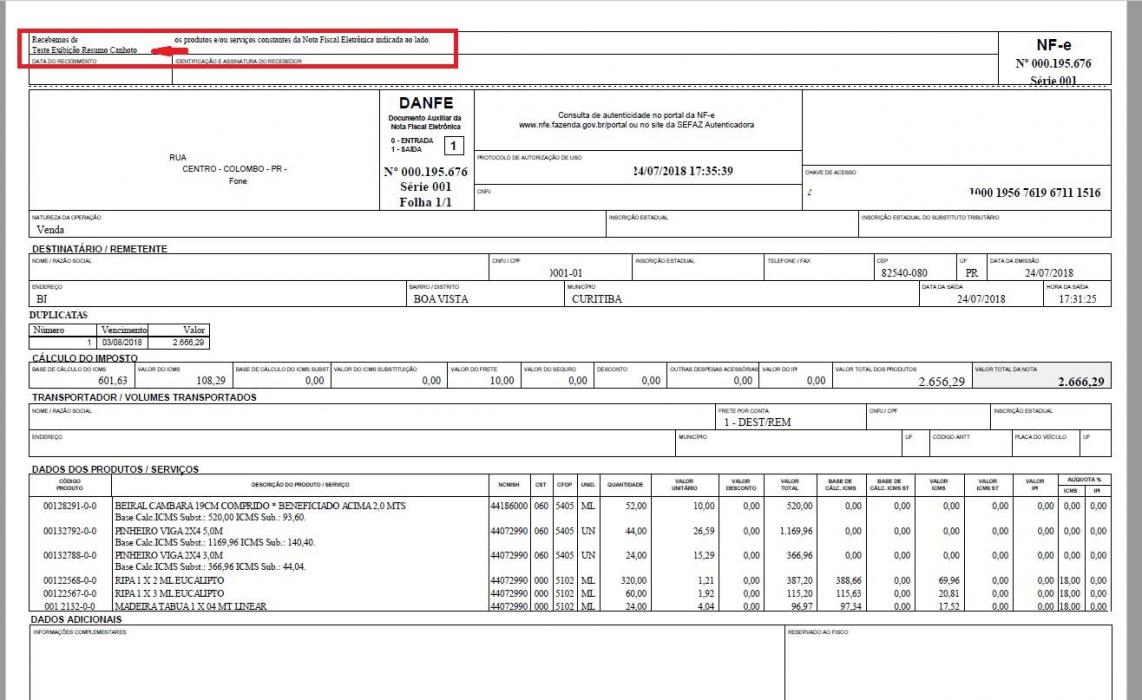
Task: Select the unit price 26,59
Action: coord(704,531)
